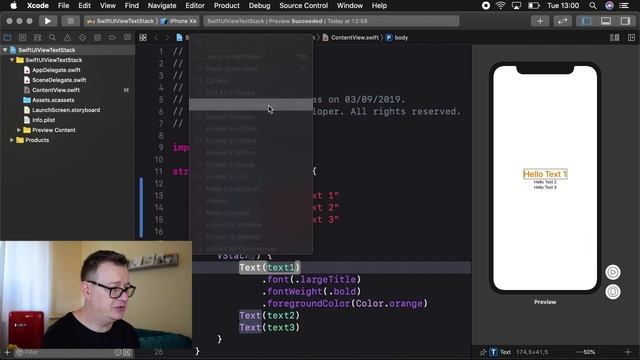This screenshot has height=360, width=640.
Task: Collapse the SwiftUIViewTextStack yellow folder
Action: [x=12, y=60]
